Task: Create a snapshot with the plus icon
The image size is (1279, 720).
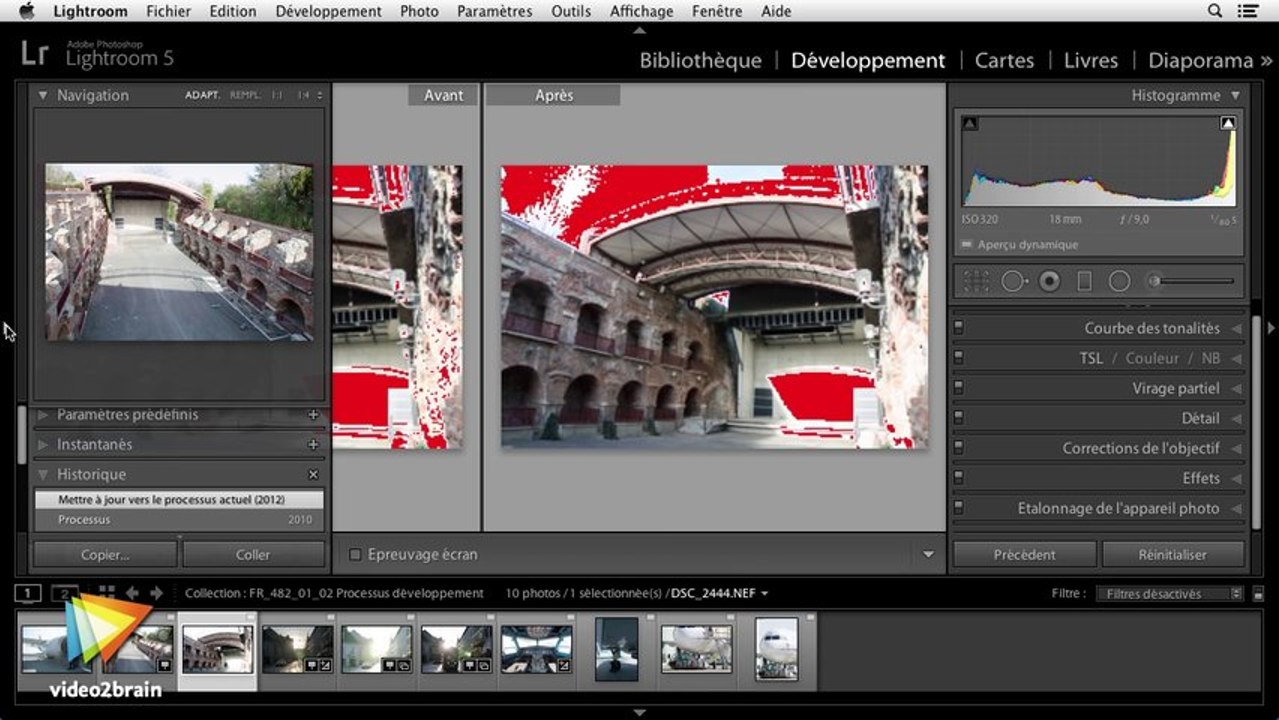Action: (313, 445)
